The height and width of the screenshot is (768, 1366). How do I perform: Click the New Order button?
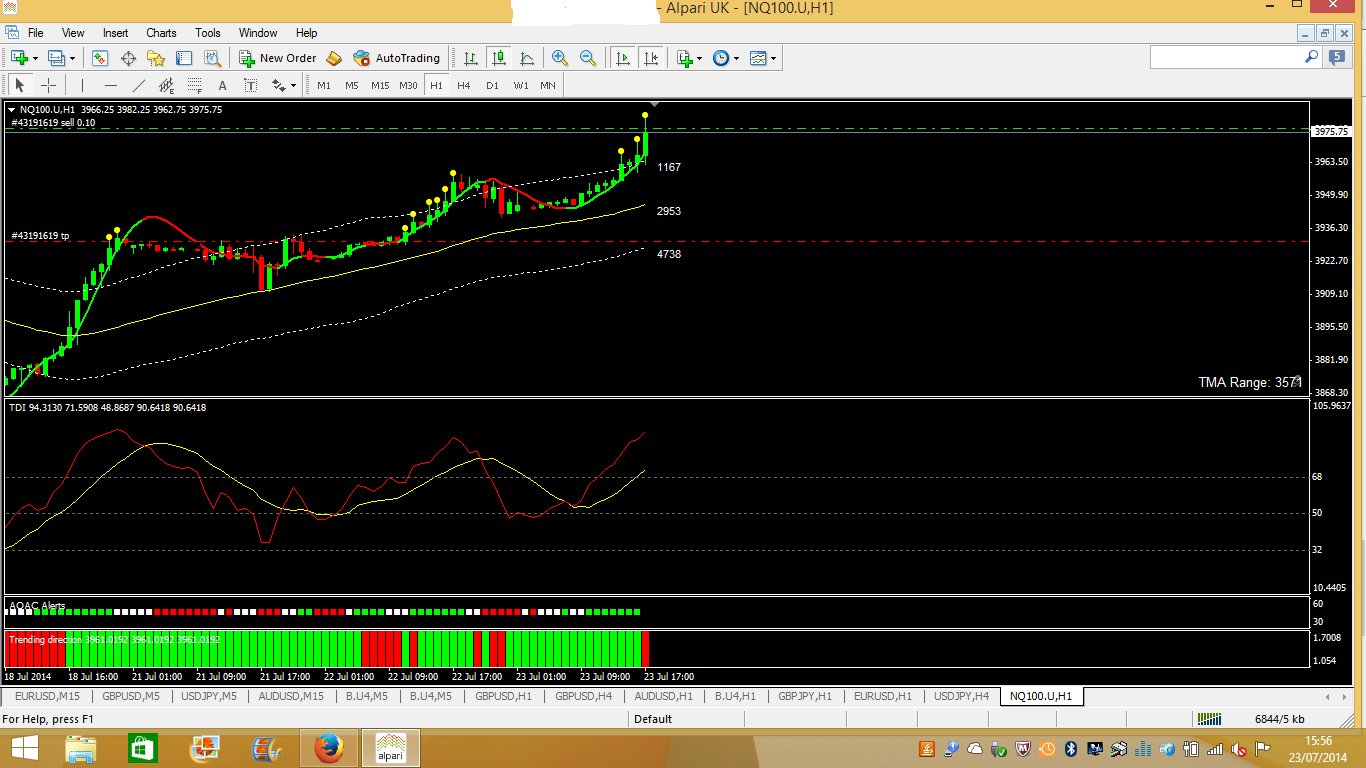[278, 58]
